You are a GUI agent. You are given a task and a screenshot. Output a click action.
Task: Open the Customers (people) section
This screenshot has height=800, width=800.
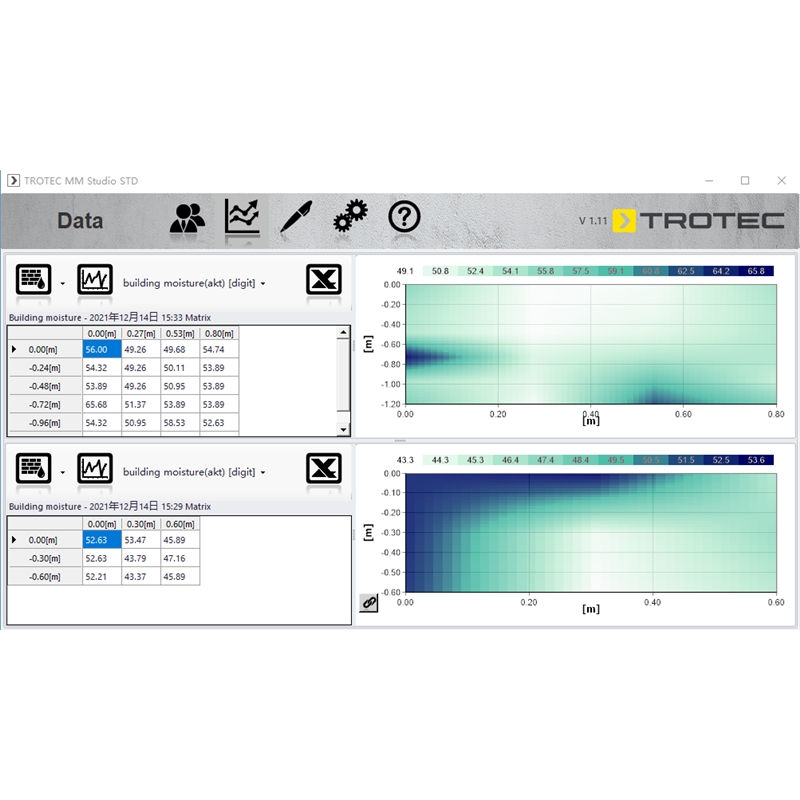[x=187, y=217]
